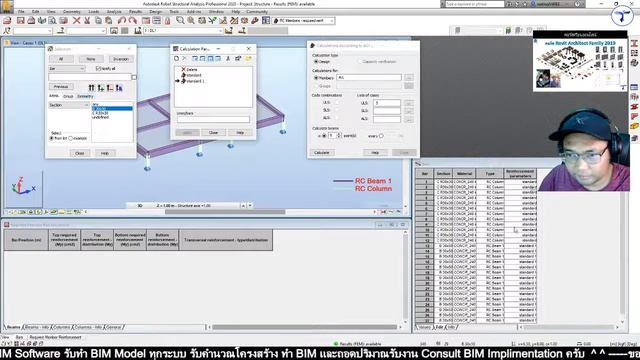Click the Previous button in Selection dialog
Screen dimensions: 640x360
pos(61,87)
